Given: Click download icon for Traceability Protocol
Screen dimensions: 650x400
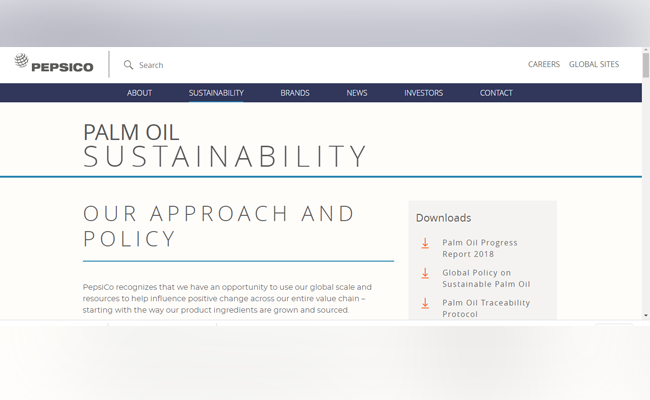Looking at the screenshot, I should point(425,303).
